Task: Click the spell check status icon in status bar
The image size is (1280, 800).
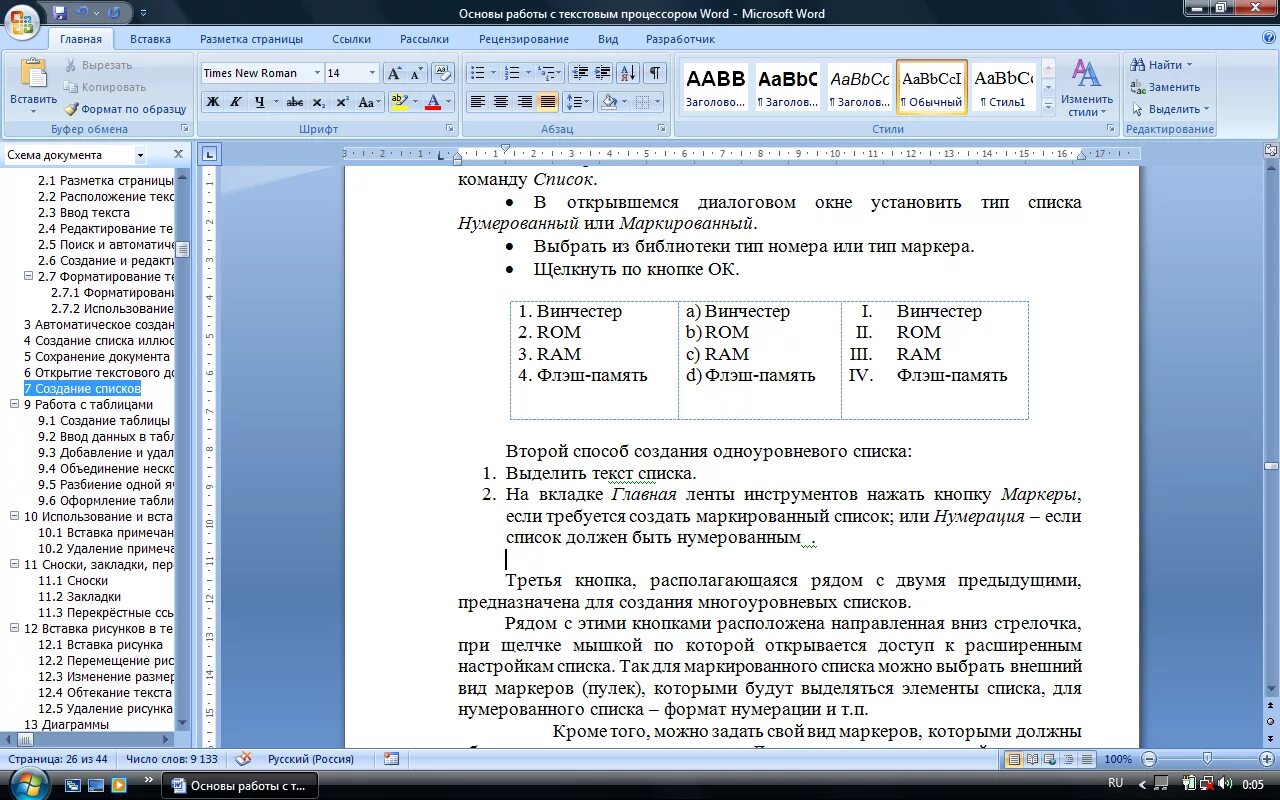Action: click(x=243, y=759)
